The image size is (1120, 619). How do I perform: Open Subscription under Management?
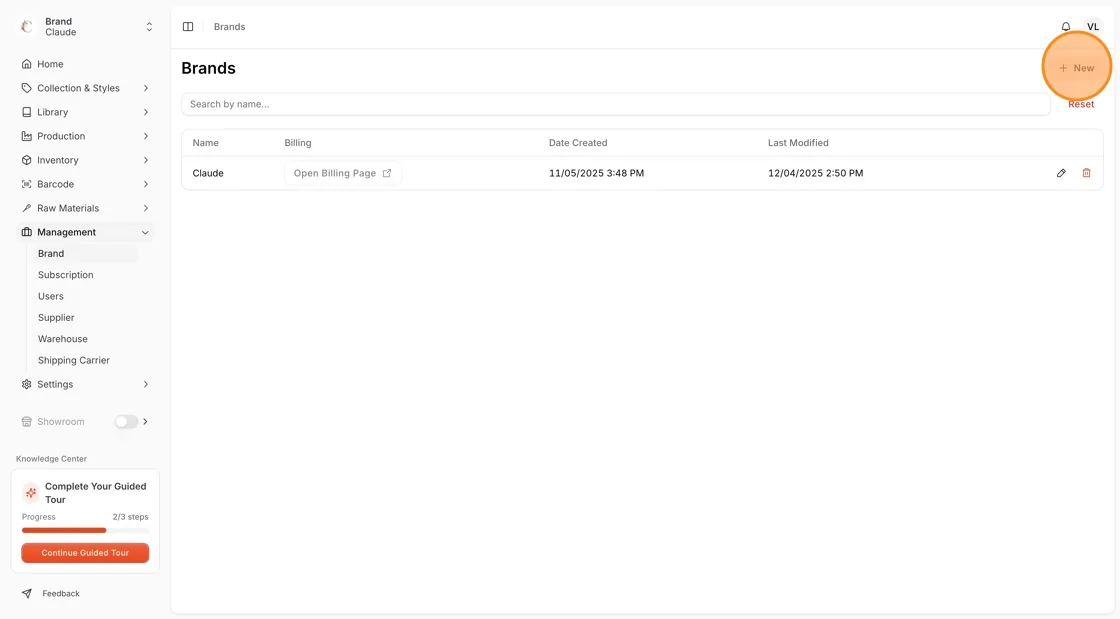(66, 275)
